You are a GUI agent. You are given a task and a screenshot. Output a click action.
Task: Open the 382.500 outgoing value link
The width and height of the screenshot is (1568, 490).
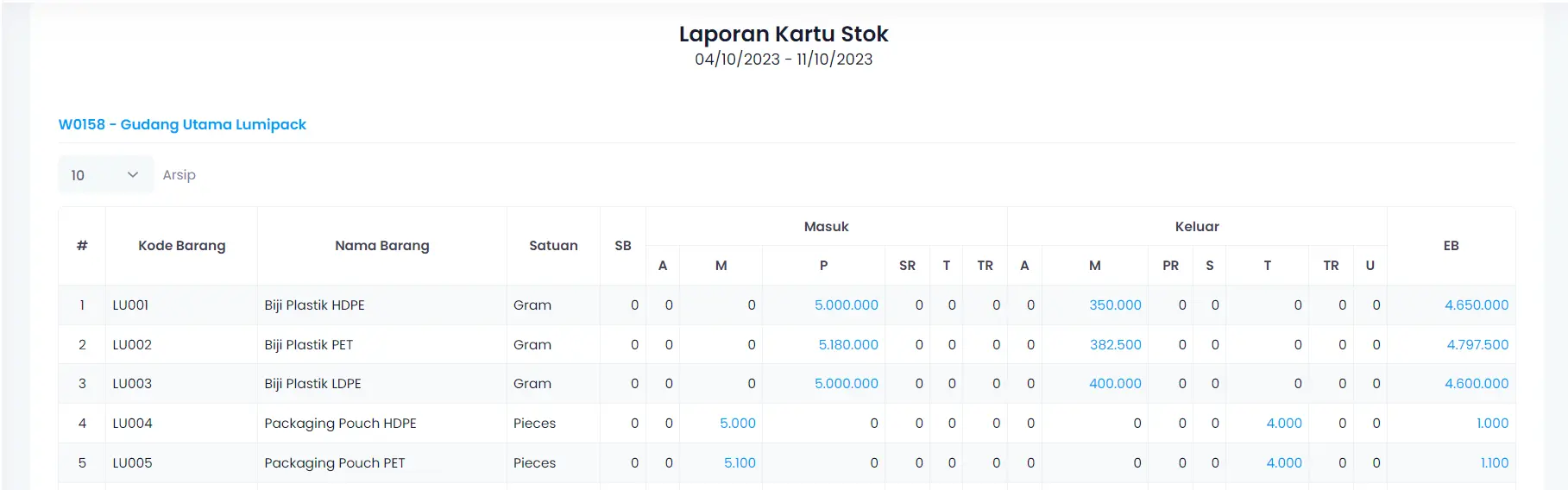1115,345
